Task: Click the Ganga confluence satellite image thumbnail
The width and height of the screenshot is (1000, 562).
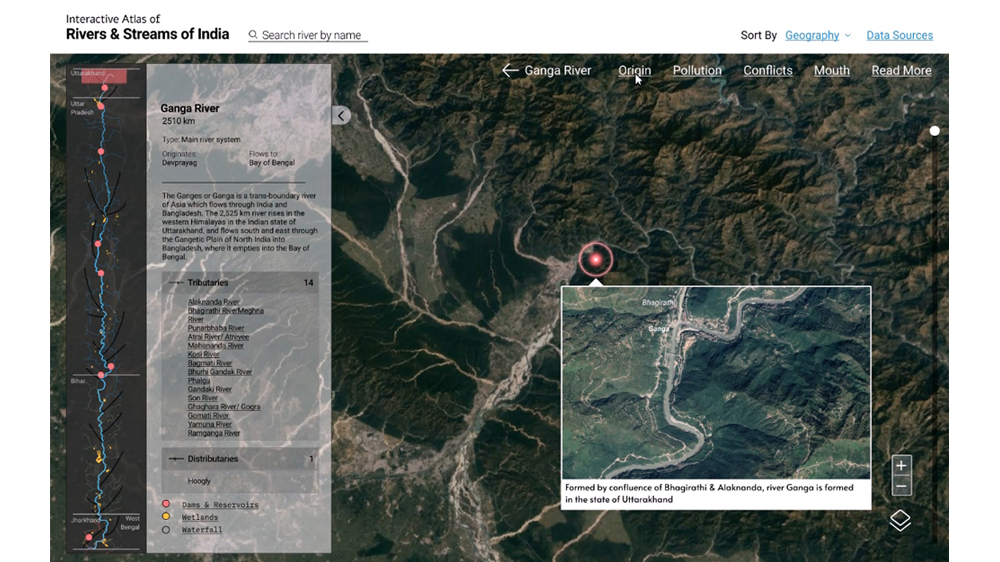Action: coord(715,383)
